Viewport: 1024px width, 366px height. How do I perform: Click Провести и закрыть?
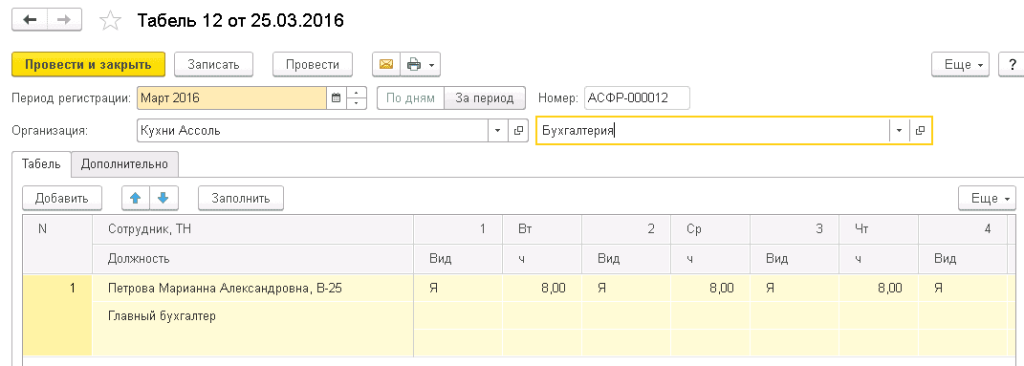[88, 65]
